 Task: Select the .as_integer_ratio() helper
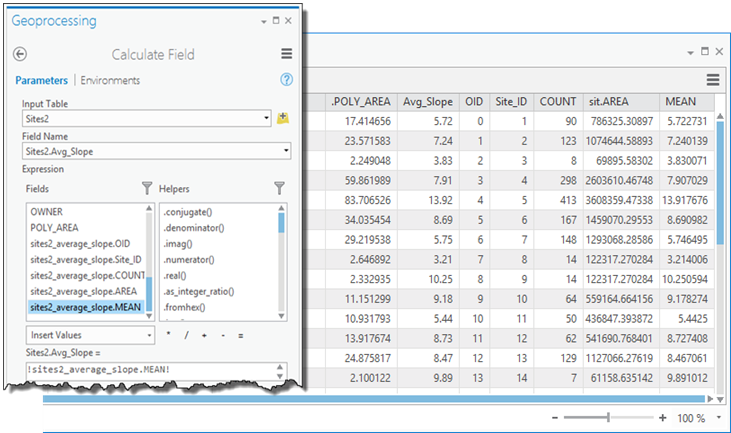[x=197, y=291]
